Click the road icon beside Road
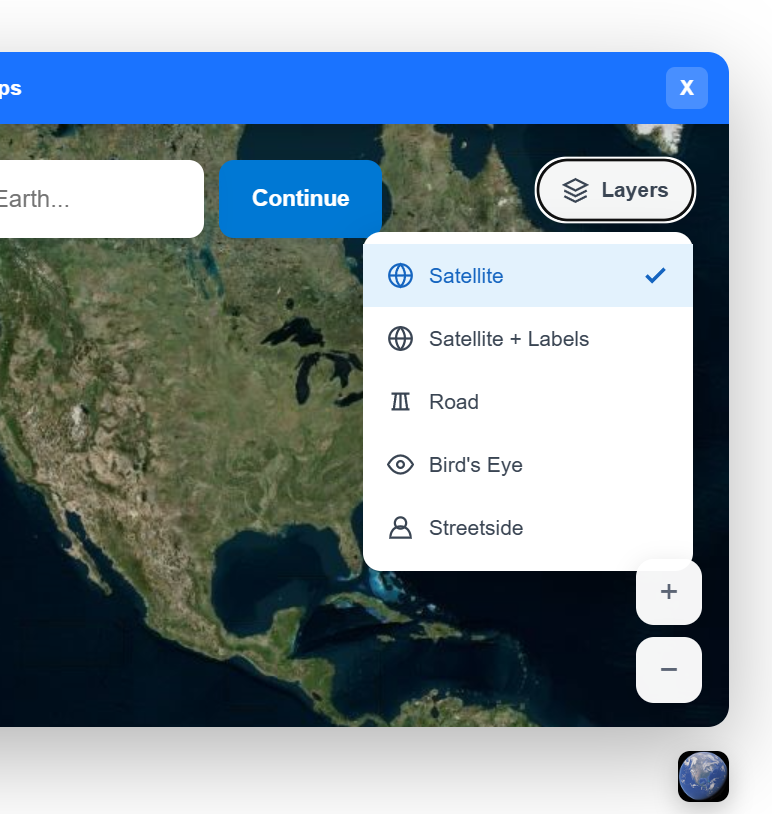 click(x=400, y=402)
